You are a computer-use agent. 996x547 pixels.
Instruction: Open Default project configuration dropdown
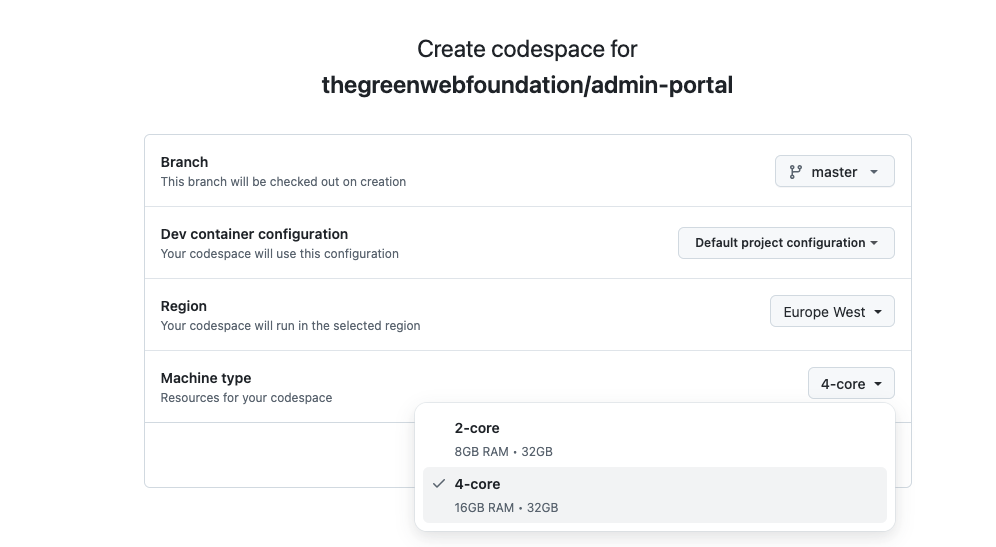(786, 243)
